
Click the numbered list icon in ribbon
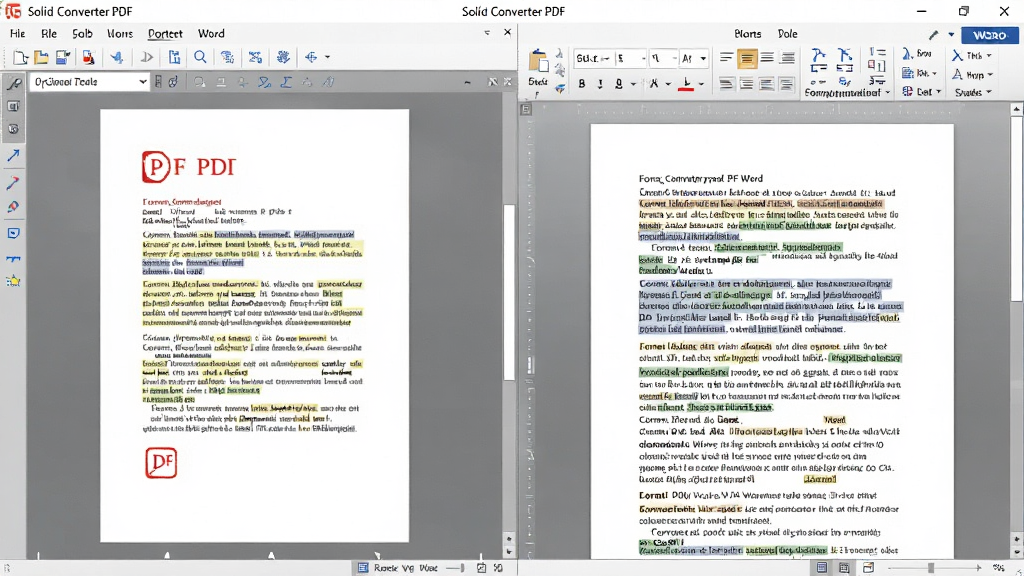[877, 52]
